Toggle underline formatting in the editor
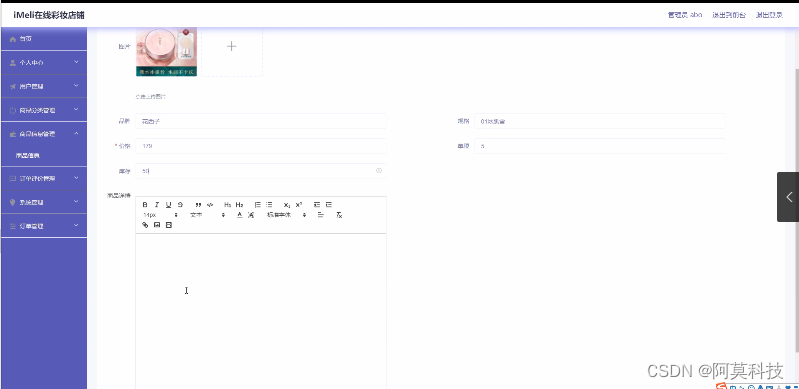 (x=168, y=204)
